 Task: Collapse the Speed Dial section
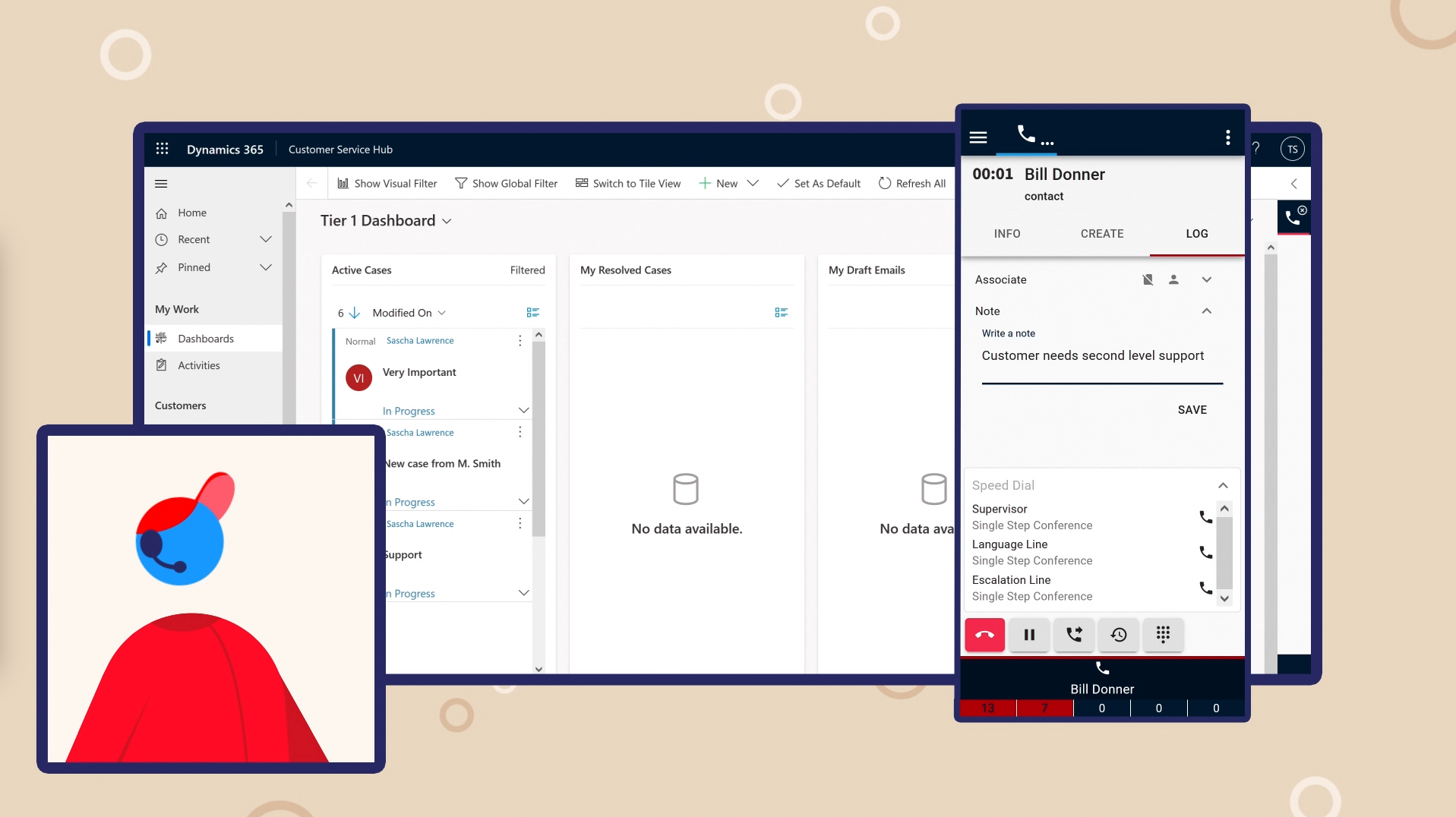pyautogui.click(x=1224, y=486)
